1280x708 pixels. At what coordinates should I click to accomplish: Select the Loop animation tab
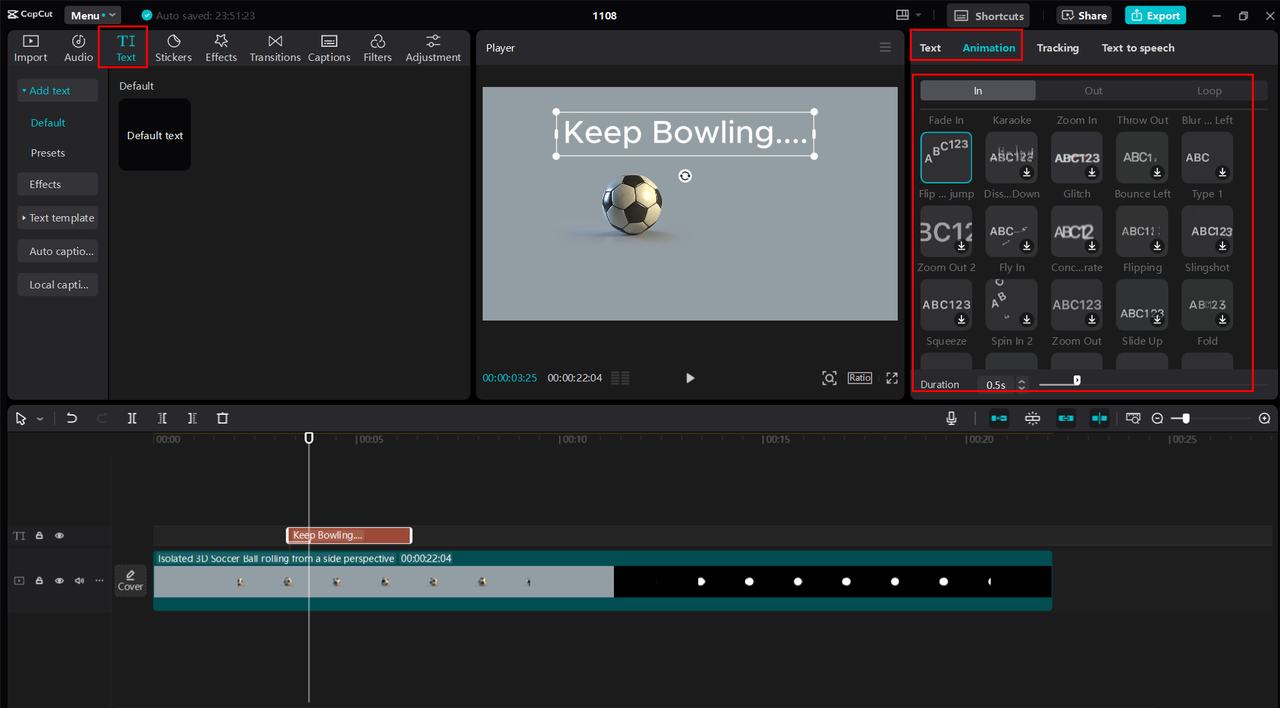tap(1209, 90)
